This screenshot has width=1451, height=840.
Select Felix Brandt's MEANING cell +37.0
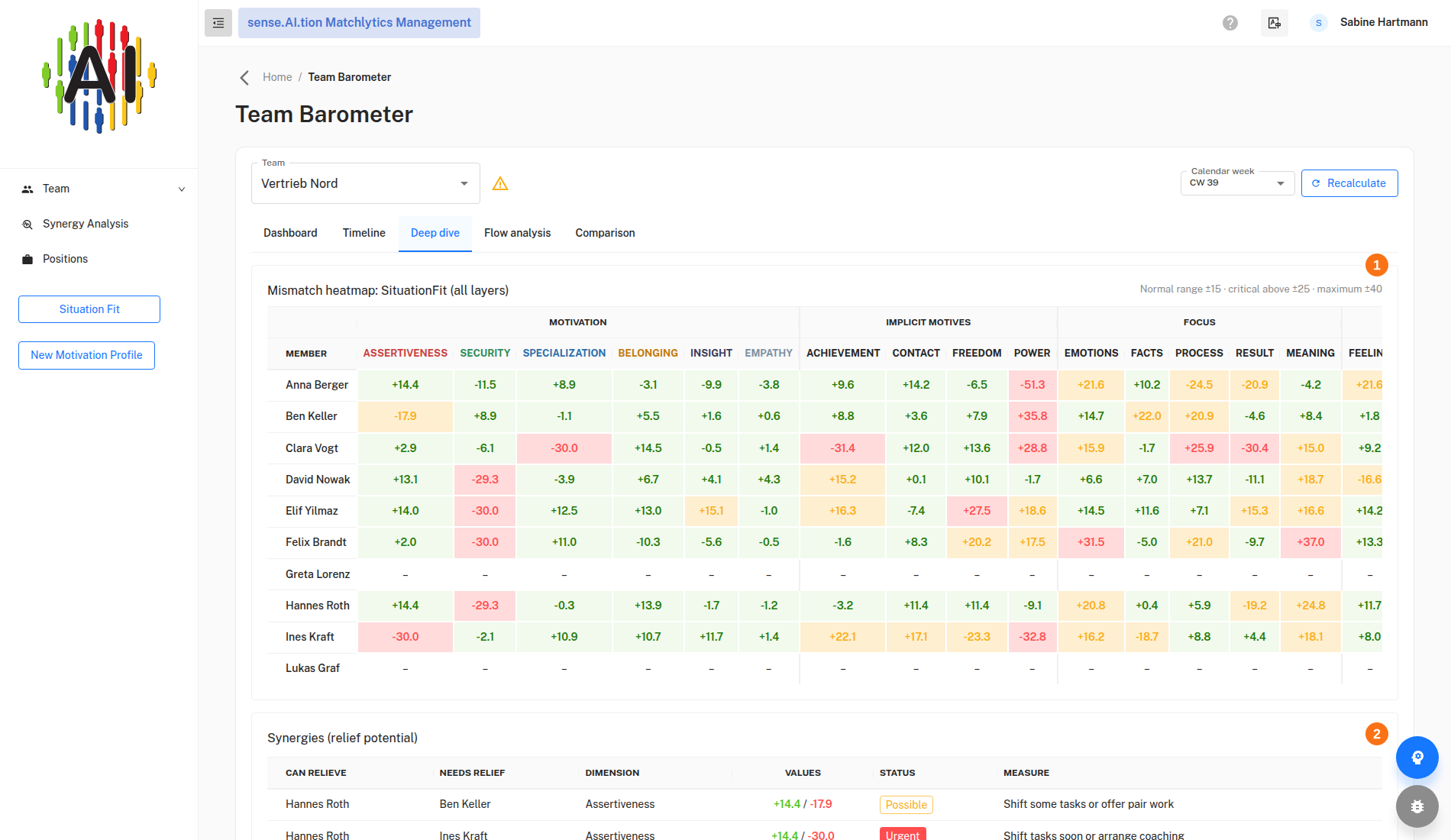(x=1310, y=542)
